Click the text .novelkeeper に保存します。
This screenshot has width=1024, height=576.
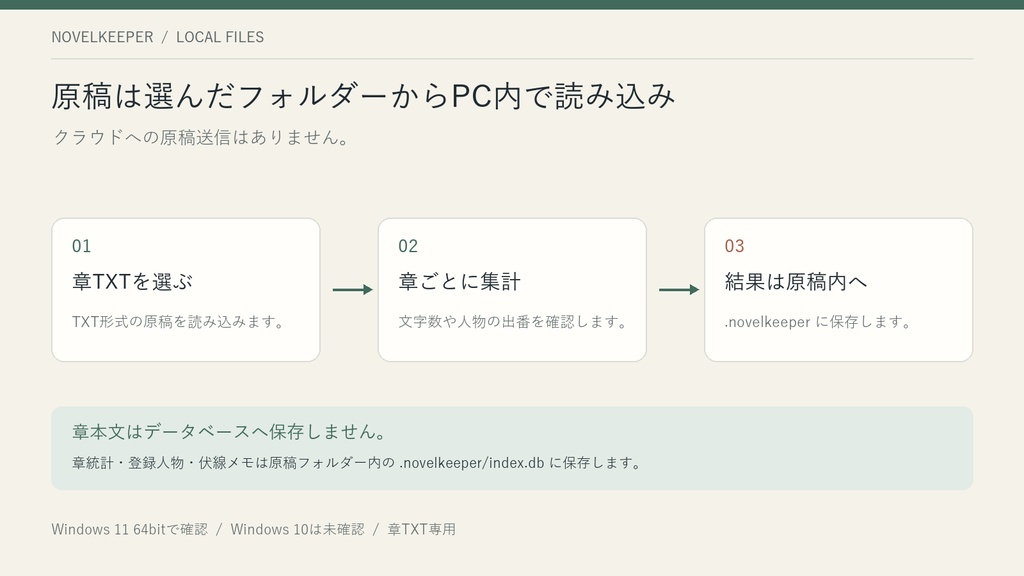(x=820, y=322)
